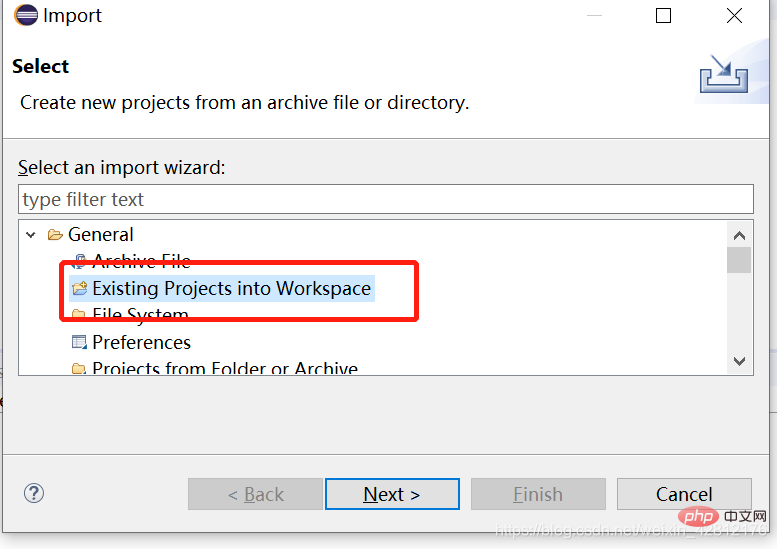Click the General folder icon
This screenshot has width=777, height=549.
(x=55, y=234)
